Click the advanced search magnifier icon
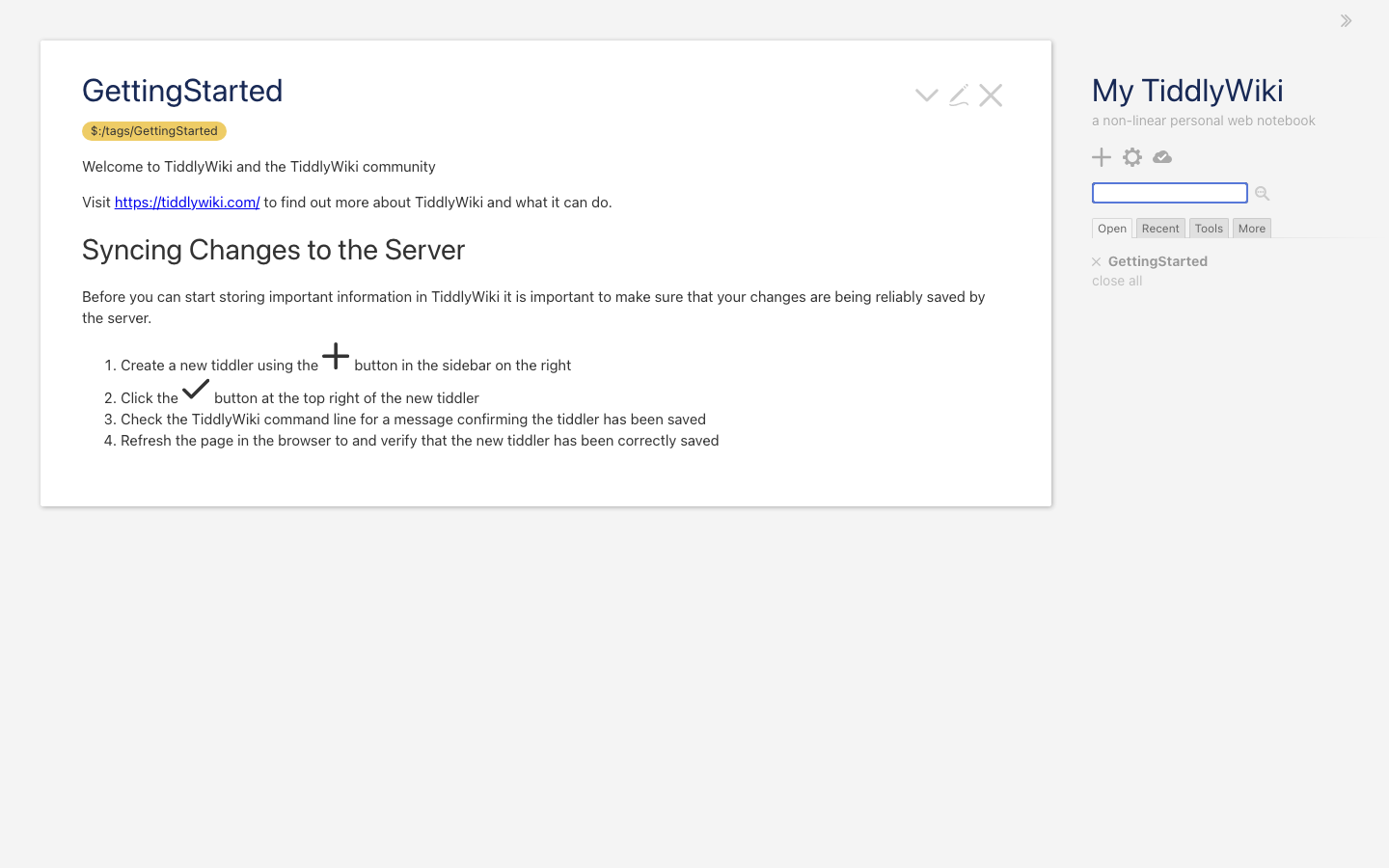Viewport: 1389px width, 868px height. point(1262,194)
